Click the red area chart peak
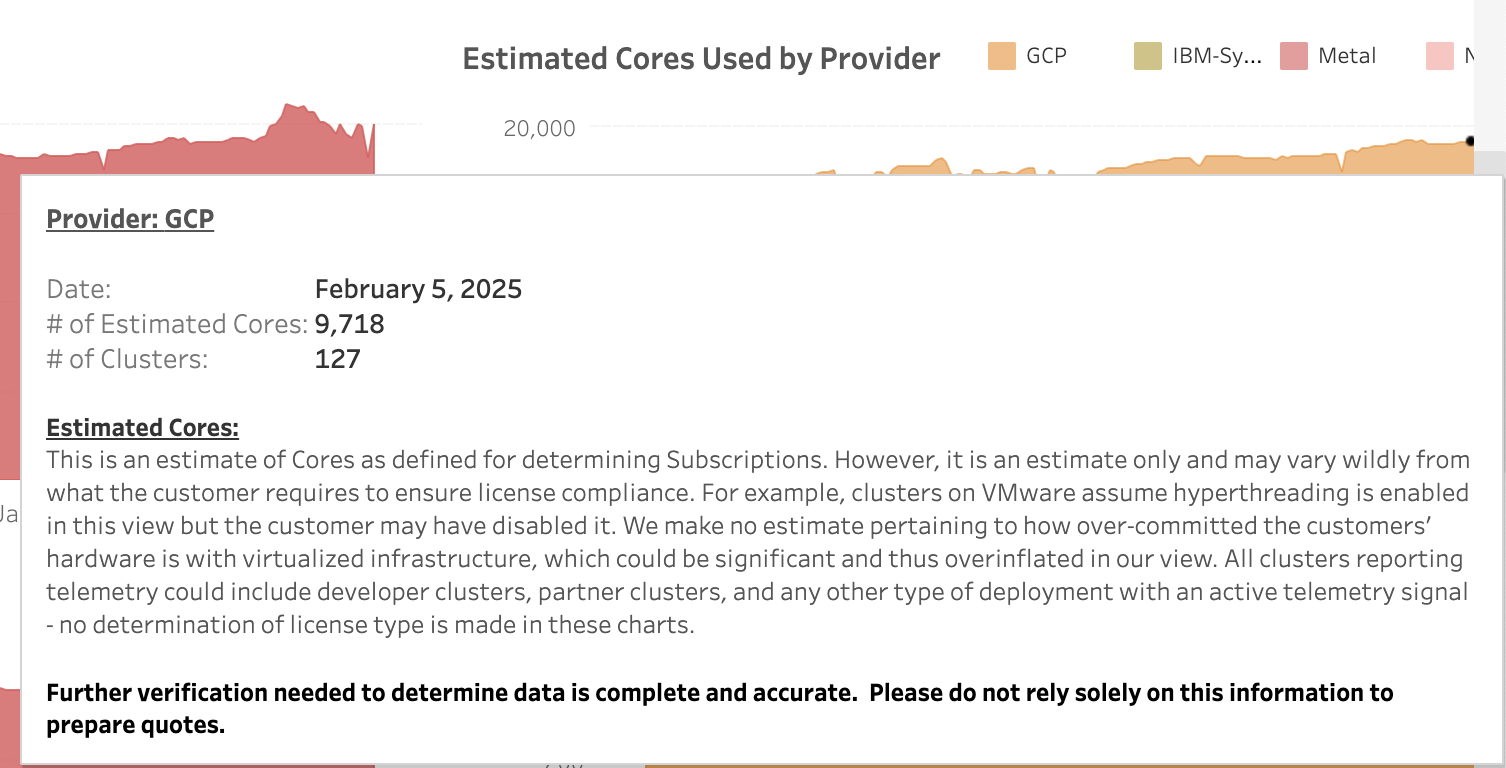Image resolution: width=1506 pixels, height=768 pixels. pos(291,108)
